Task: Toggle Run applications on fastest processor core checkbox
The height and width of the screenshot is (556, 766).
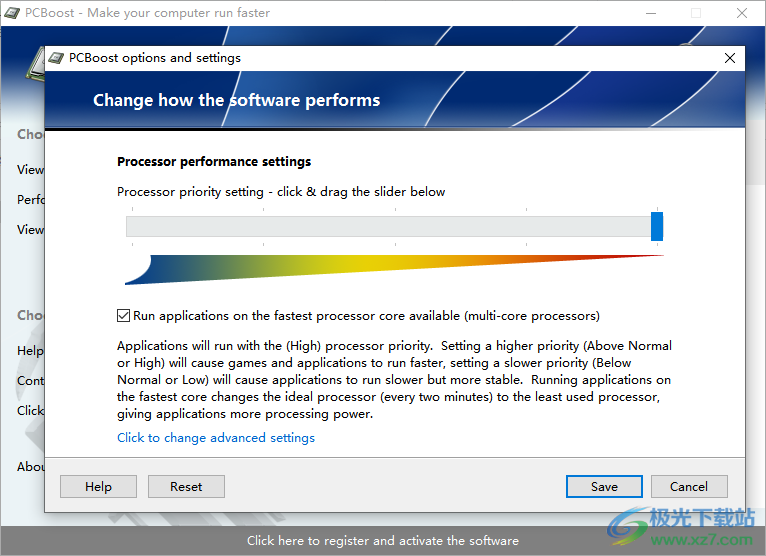Action: [124, 316]
